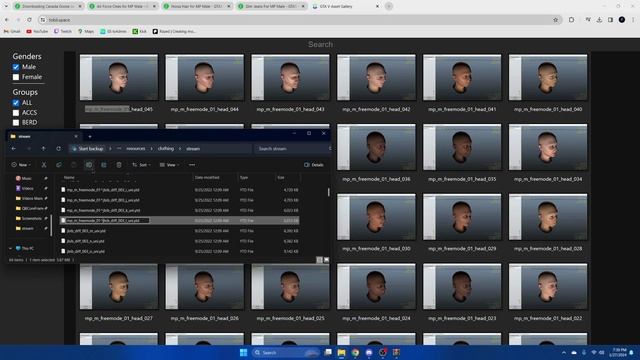Screen dimensions: 640x360
Task: Click the gallery Search field
Action: click(320, 44)
